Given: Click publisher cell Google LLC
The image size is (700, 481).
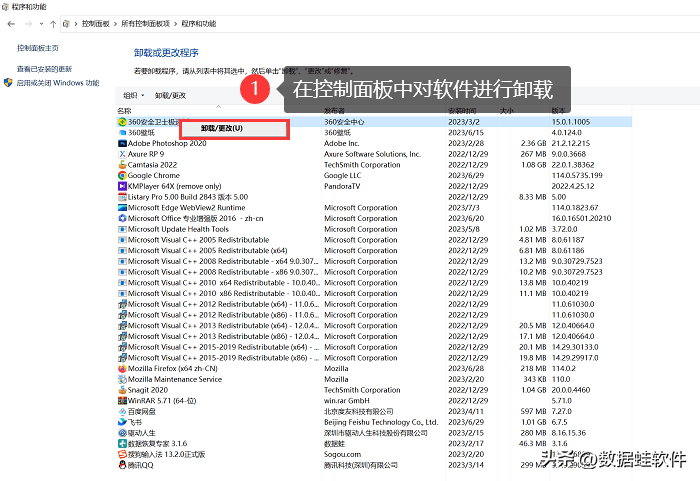Looking at the screenshot, I should tap(342, 176).
